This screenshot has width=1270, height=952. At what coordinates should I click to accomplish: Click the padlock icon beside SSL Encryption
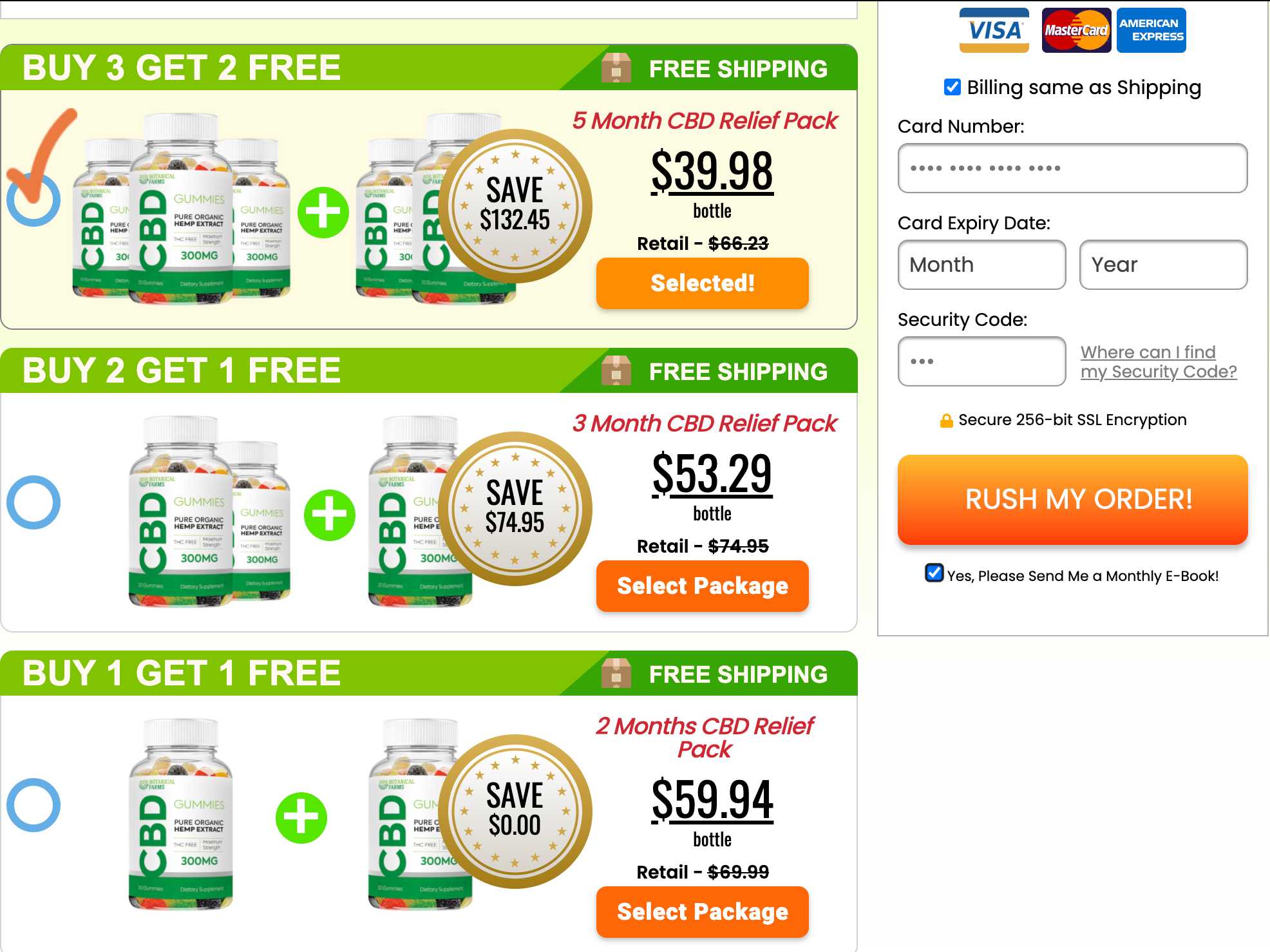click(946, 421)
